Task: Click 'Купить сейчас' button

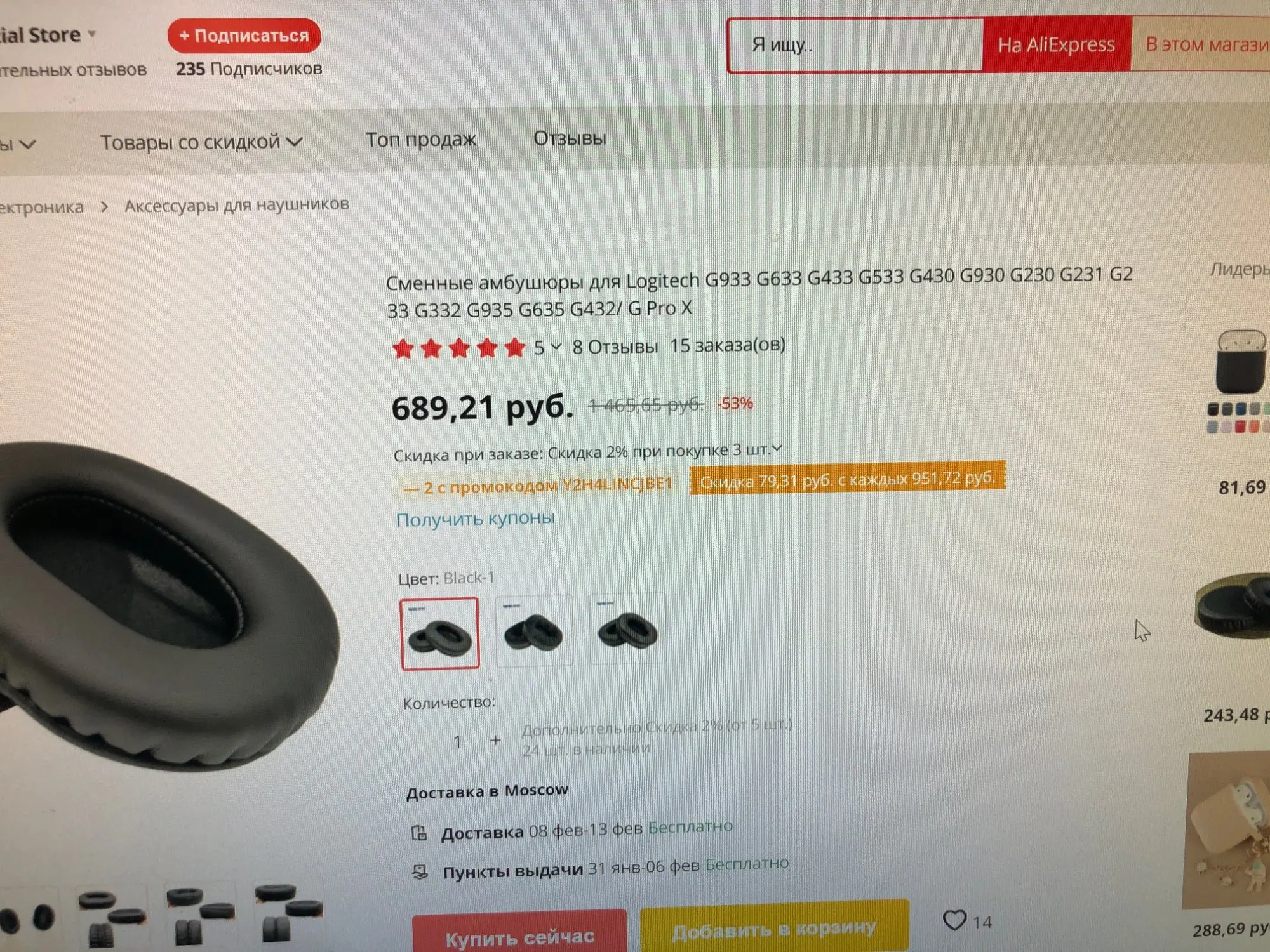Action: pos(519,933)
